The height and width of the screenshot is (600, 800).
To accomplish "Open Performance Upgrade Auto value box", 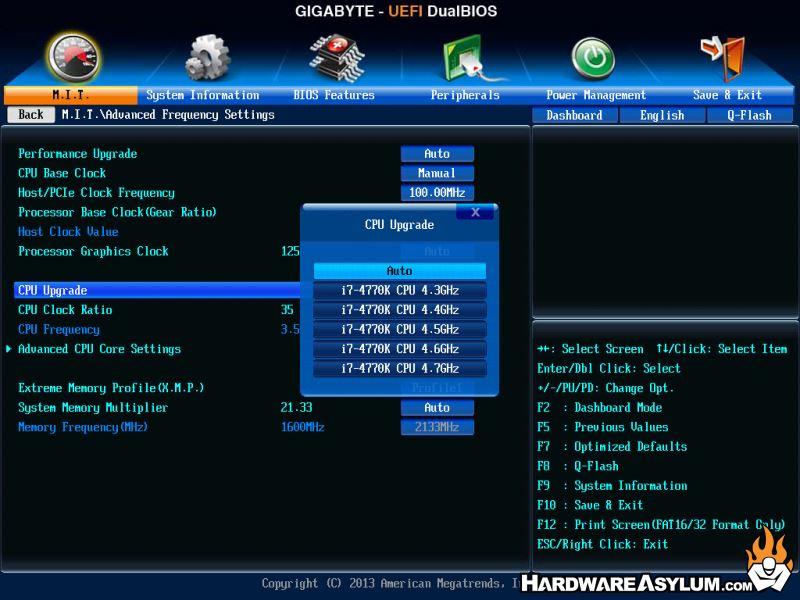I will (437, 154).
